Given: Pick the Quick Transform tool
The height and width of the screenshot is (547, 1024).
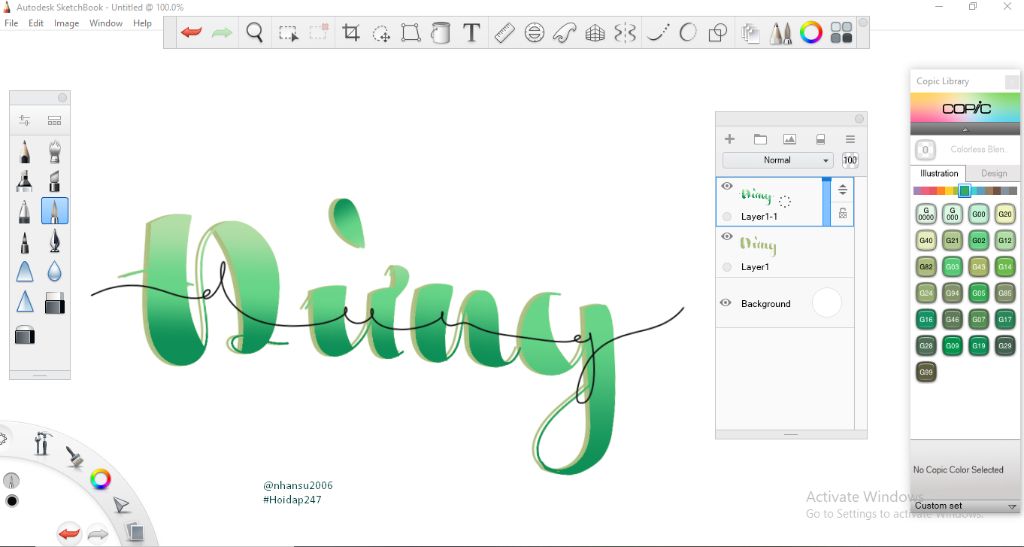Looking at the screenshot, I should click(x=381, y=33).
